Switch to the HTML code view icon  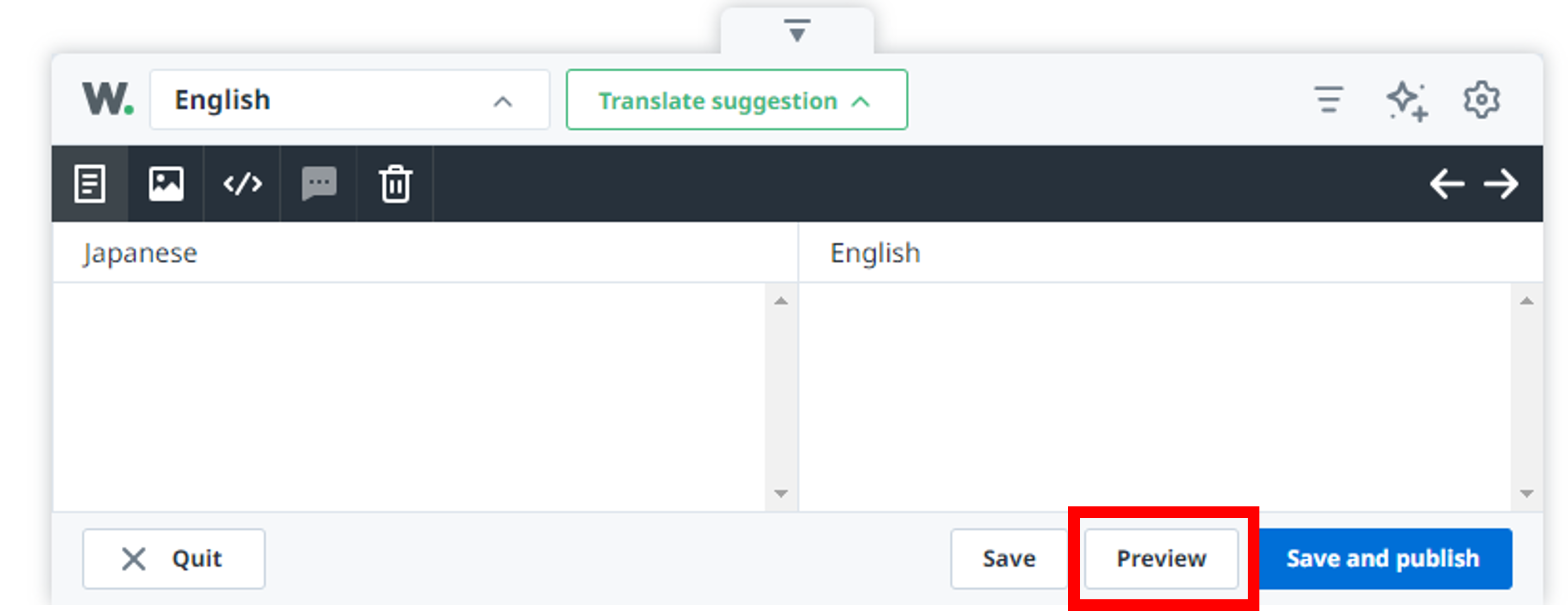tap(242, 184)
